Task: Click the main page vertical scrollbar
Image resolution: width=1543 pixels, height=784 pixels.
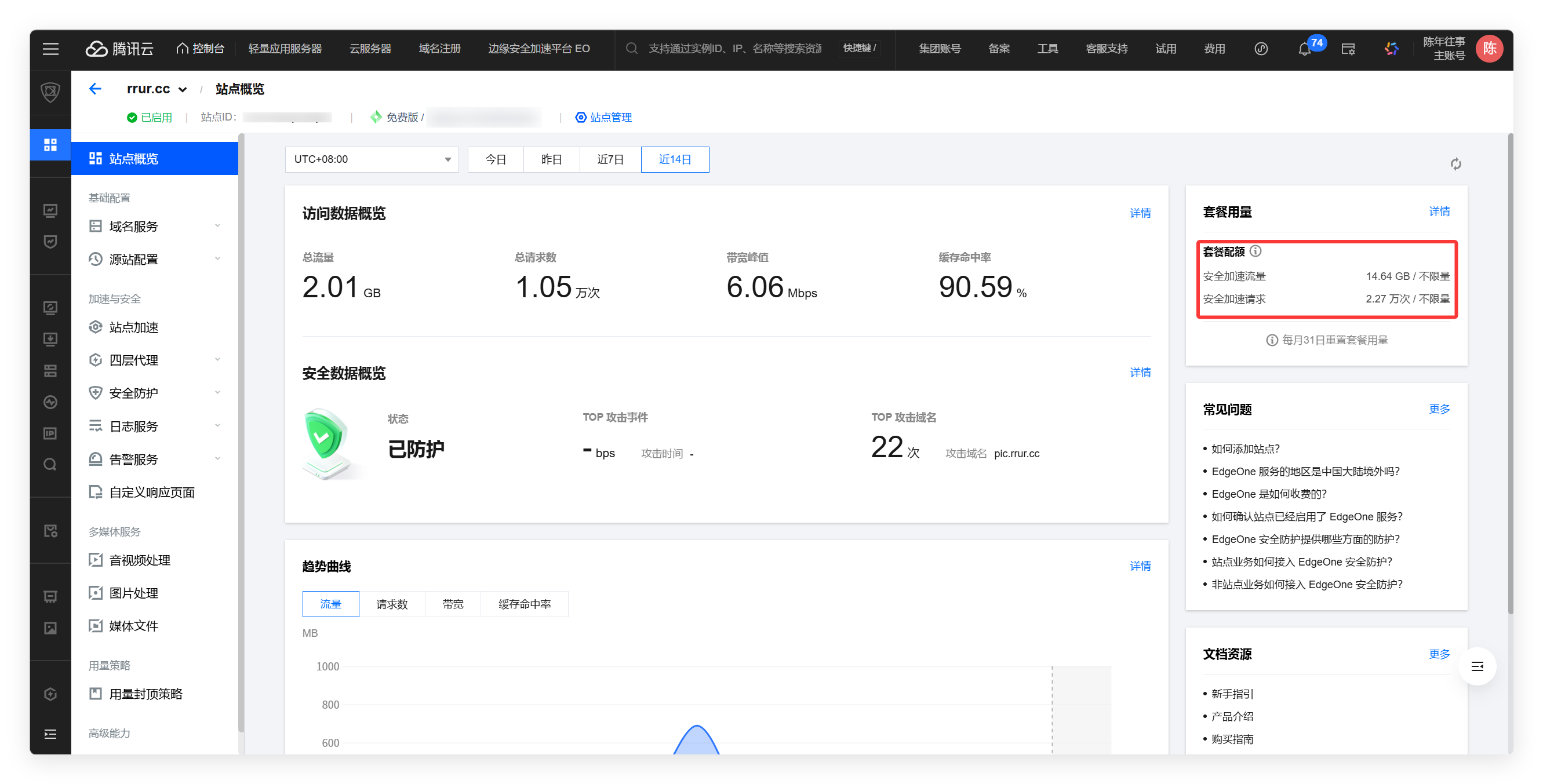Action: pyautogui.click(x=1510, y=374)
